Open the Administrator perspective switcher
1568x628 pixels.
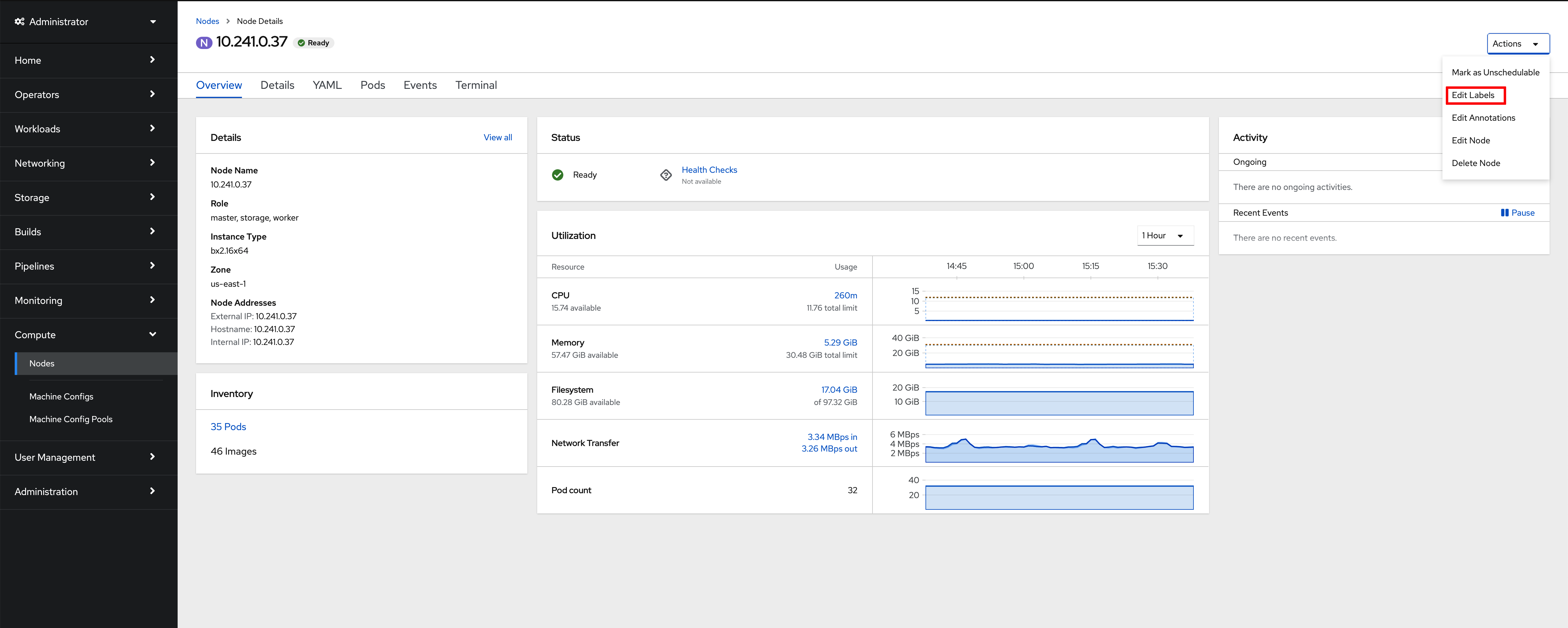tap(89, 21)
